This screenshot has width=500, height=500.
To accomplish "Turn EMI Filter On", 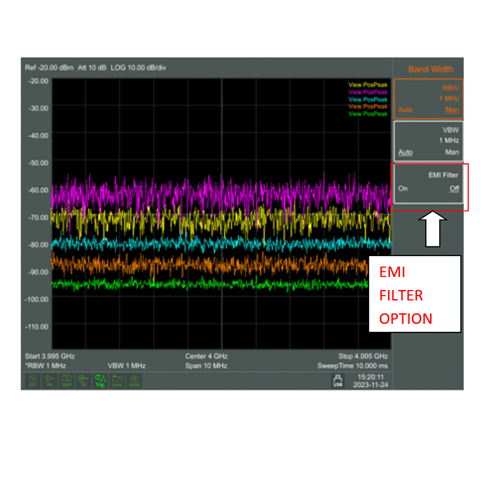I will click(x=403, y=188).
